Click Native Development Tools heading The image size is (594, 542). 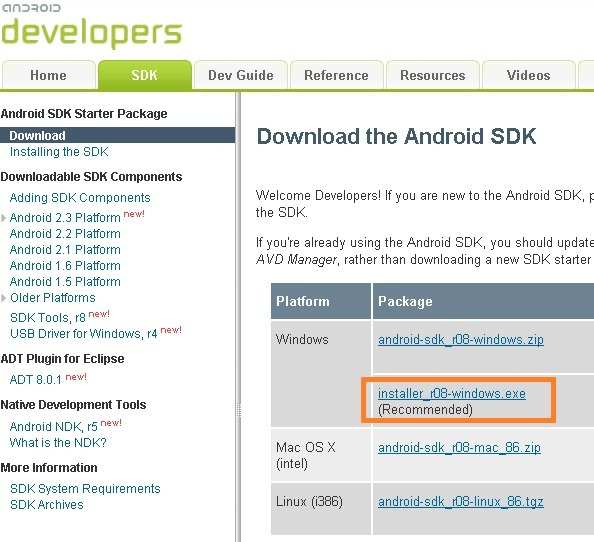[73, 405]
